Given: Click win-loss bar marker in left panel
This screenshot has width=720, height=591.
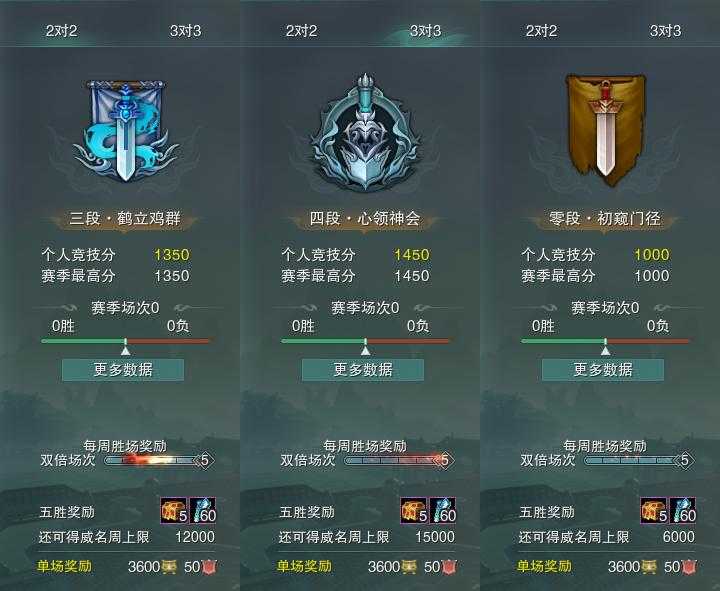Looking at the screenshot, I should 125,350.
